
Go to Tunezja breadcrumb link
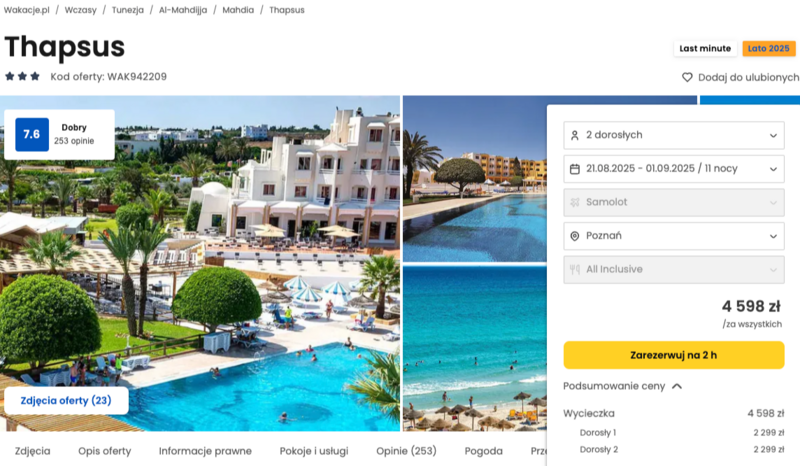point(128,10)
